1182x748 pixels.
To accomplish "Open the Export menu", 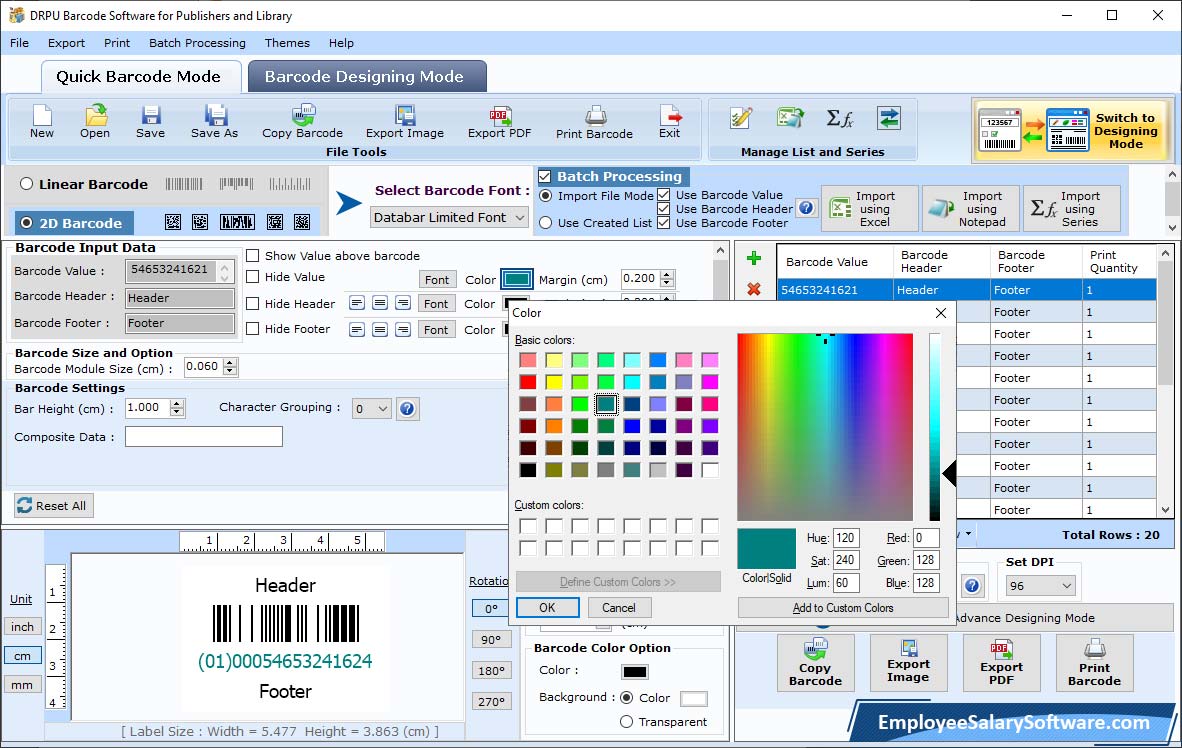I will (66, 43).
